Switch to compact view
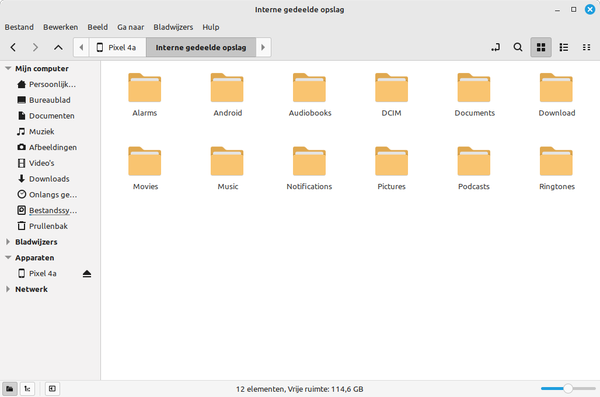This screenshot has height=397, width=600. coord(586,47)
